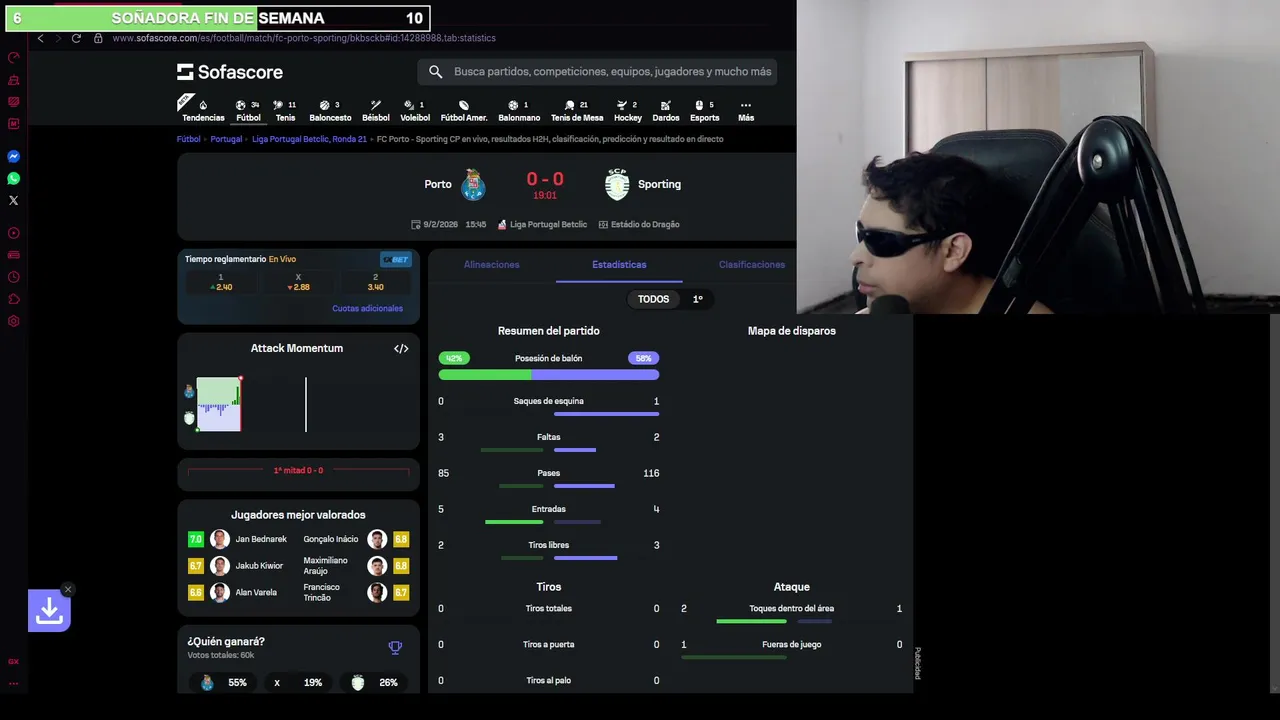Click the Sporting team crest
This screenshot has height=720, width=1280.
tap(617, 184)
